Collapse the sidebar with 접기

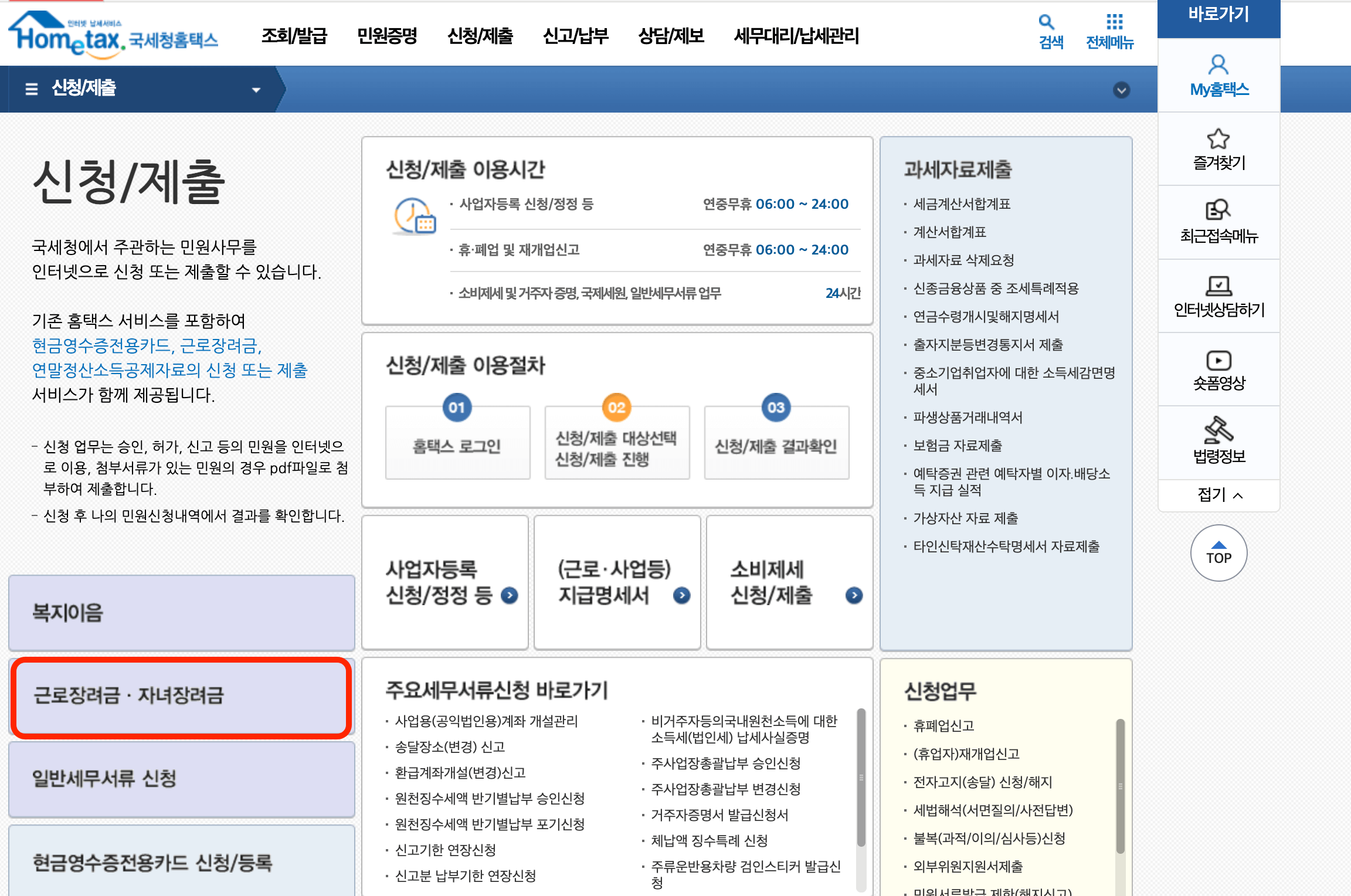click(1218, 495)
